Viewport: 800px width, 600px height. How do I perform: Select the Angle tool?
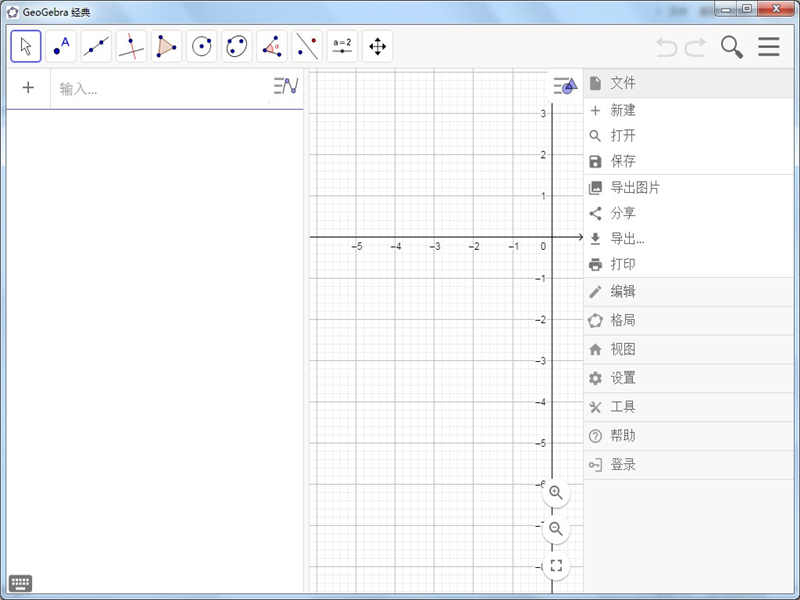tap(272, 46)
